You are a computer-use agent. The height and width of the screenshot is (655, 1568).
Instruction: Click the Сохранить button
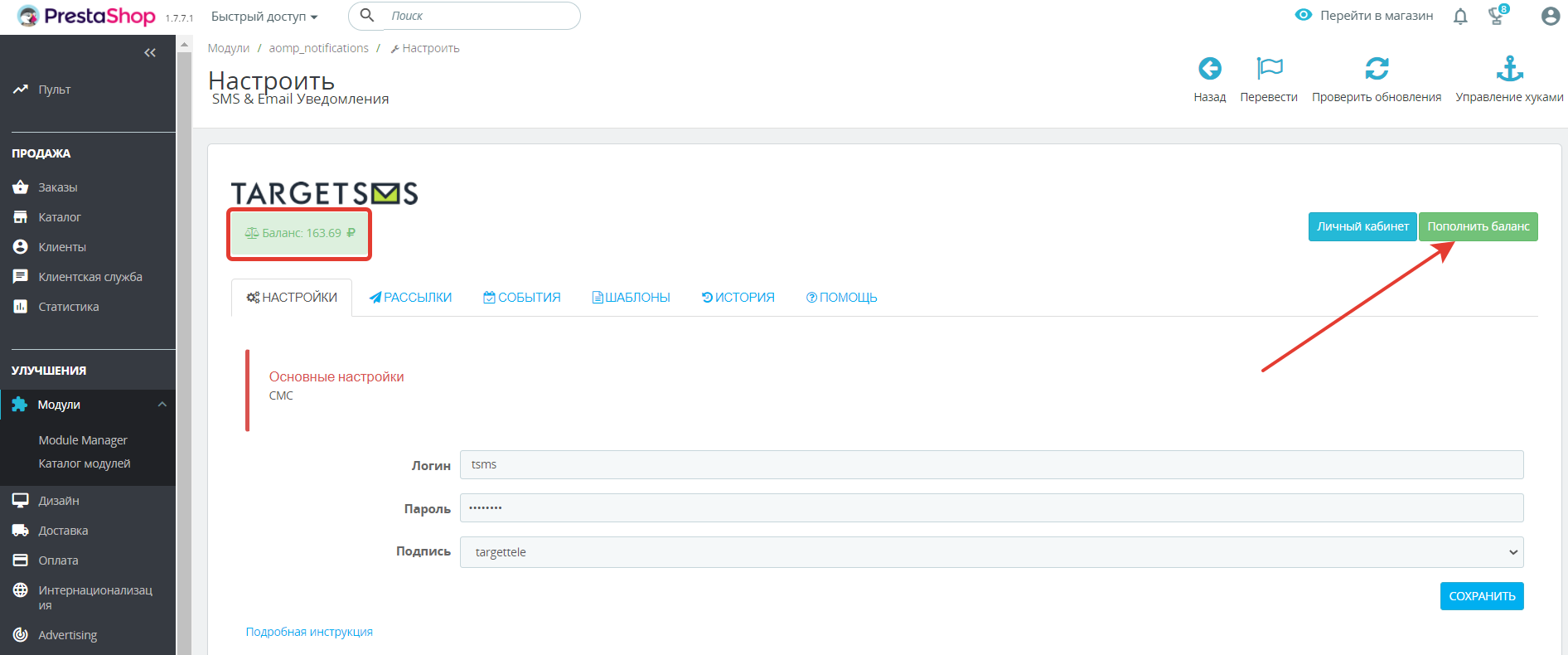coord(1482,596)
